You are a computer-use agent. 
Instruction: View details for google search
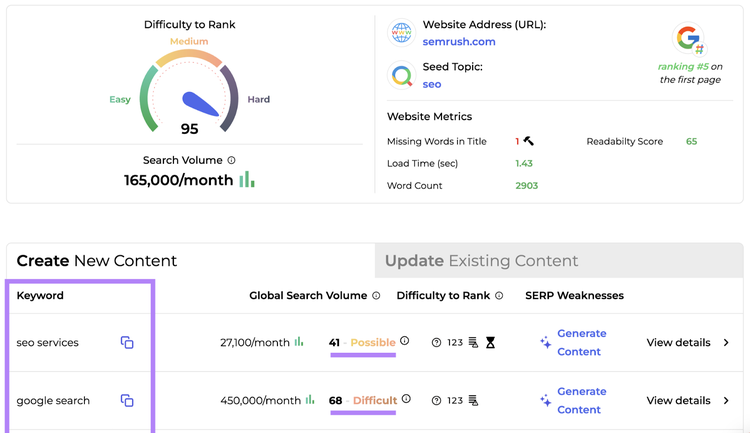click(x=678, y=400)
